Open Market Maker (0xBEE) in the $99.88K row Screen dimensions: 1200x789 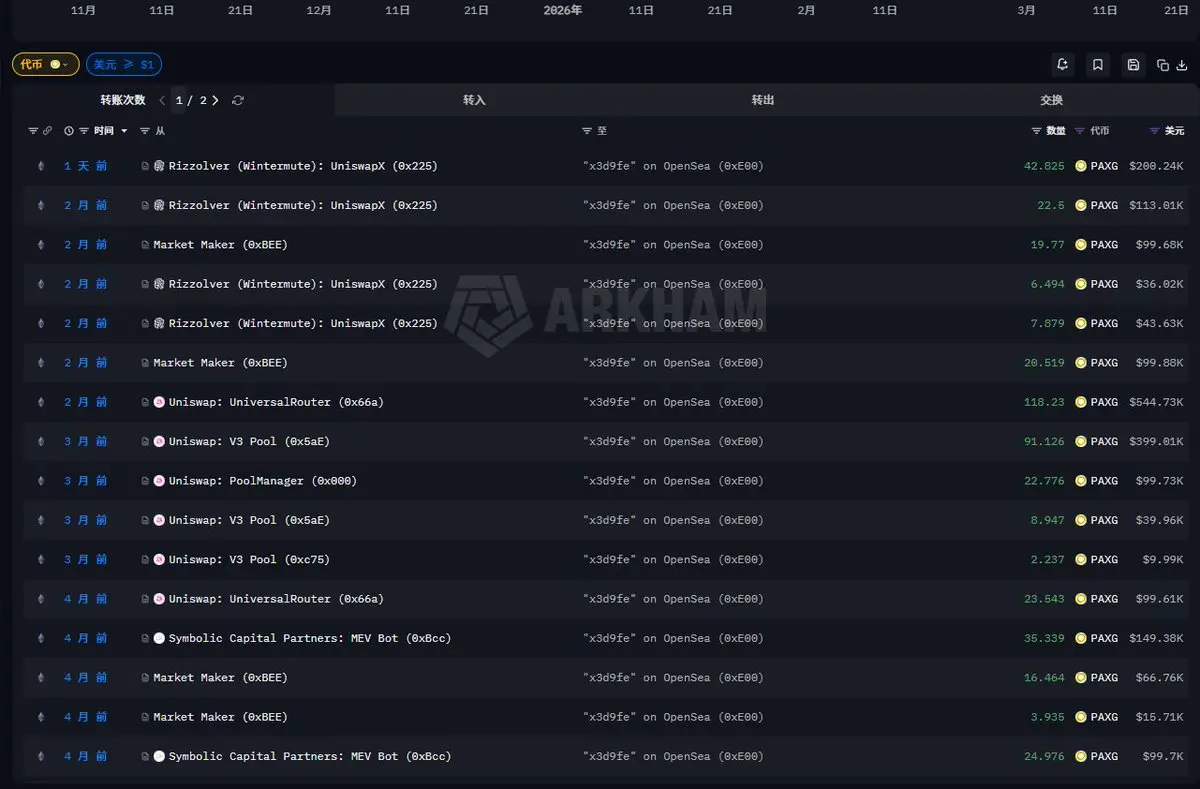click(220, 363)
